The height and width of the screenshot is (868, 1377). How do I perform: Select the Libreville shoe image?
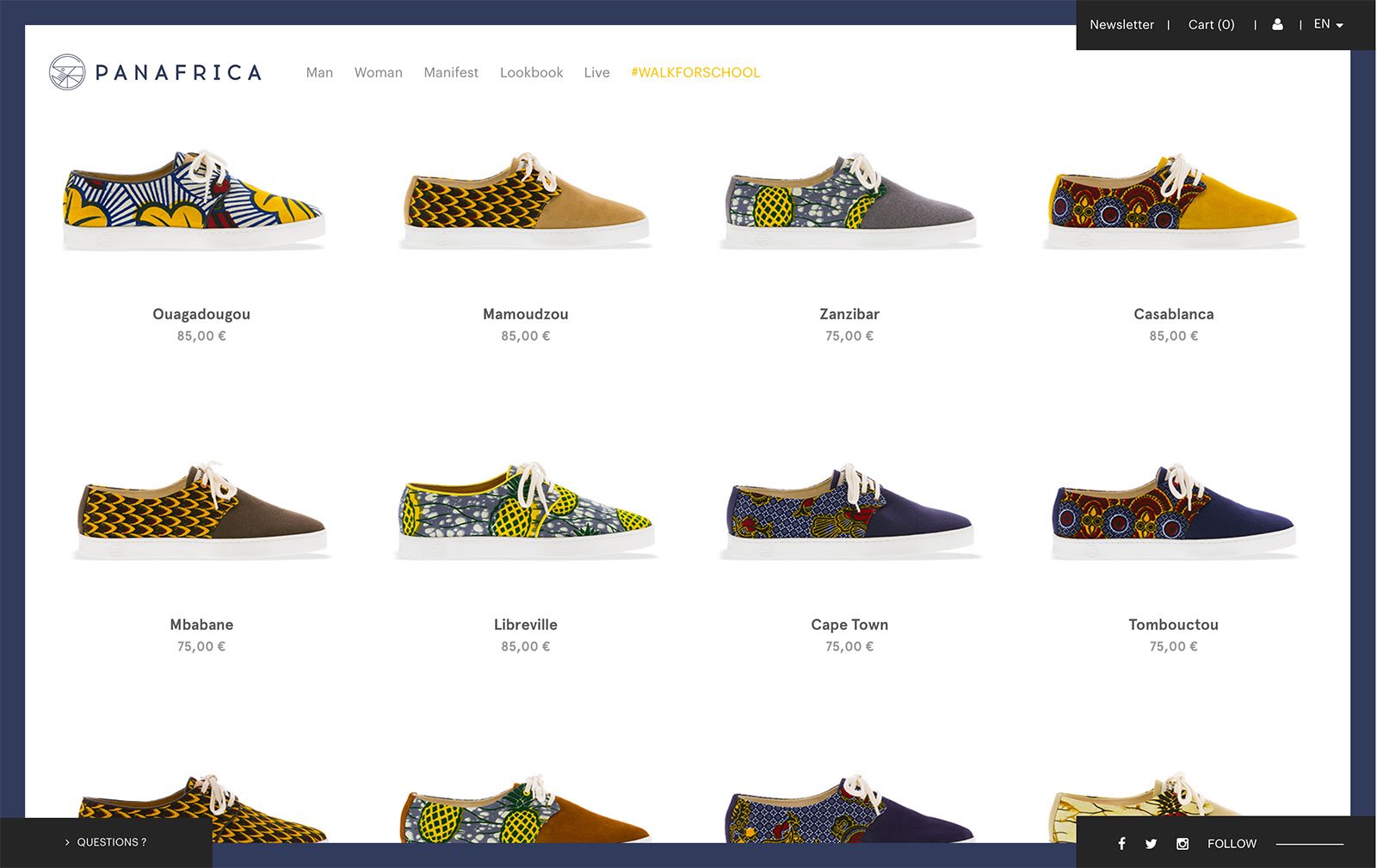526,512
